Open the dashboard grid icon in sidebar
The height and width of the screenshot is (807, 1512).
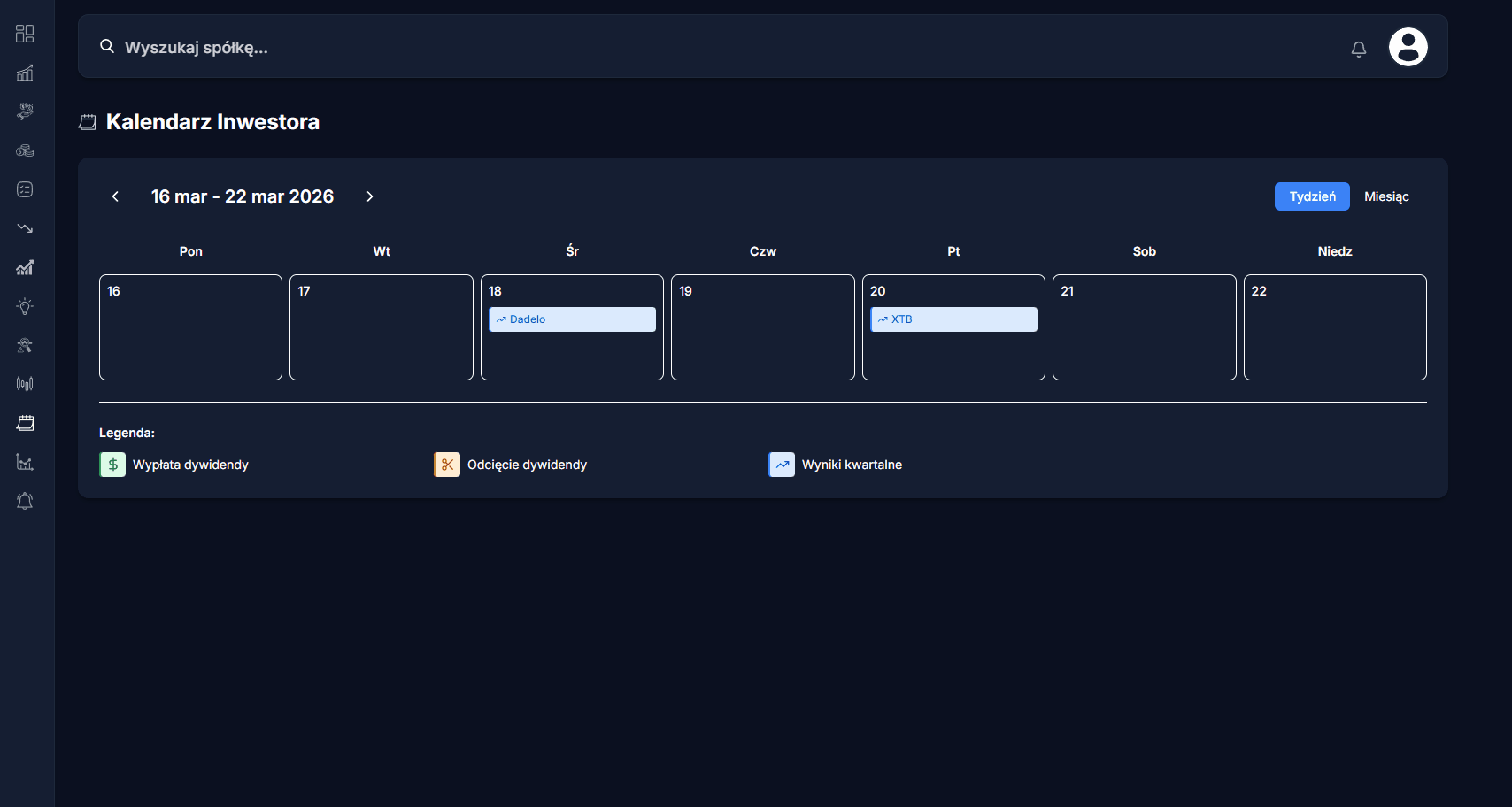coord(25,34)
